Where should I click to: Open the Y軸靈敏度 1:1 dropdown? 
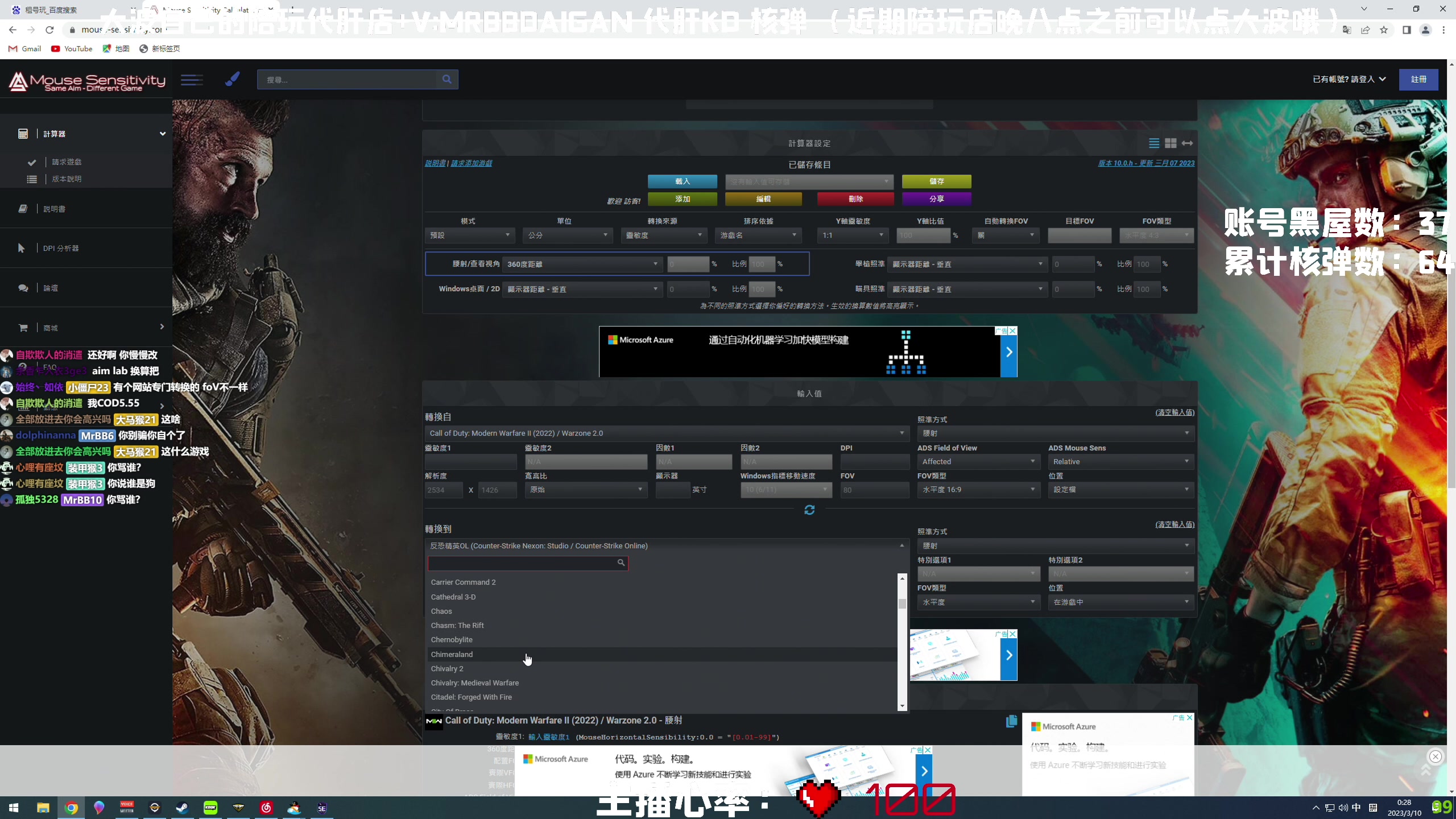point(853,235)
